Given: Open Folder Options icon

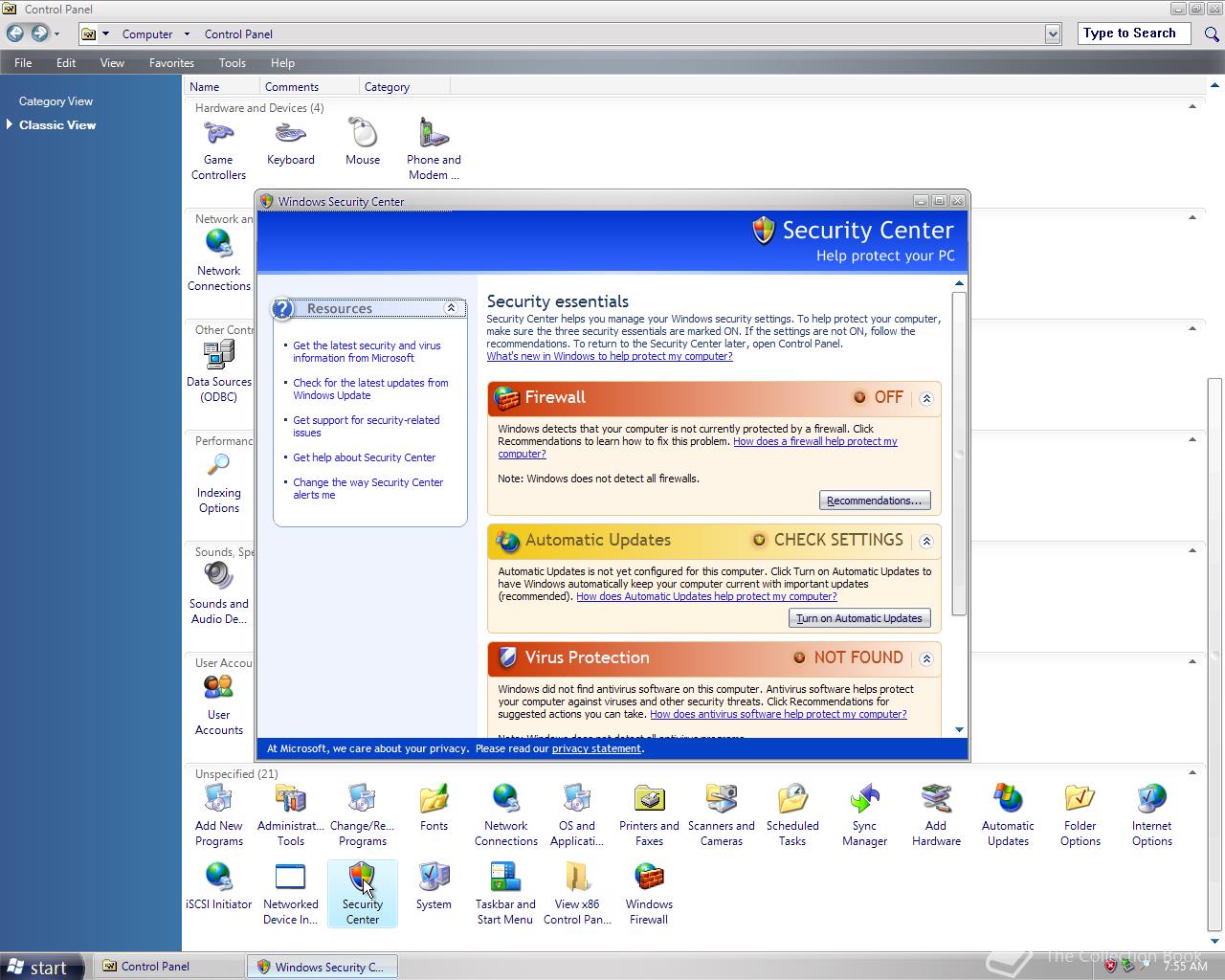Looking at the screenshot, I should (1080, 815).
